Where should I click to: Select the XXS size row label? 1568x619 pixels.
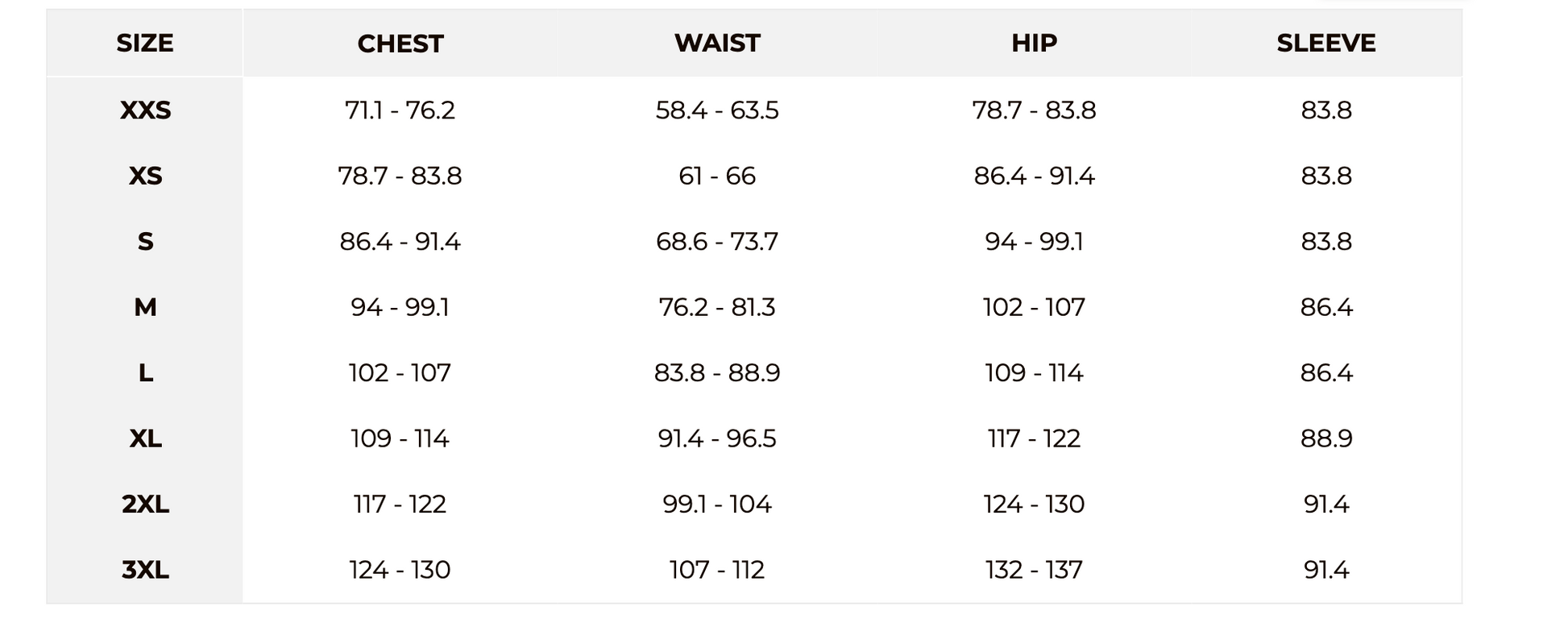(145, 110)
